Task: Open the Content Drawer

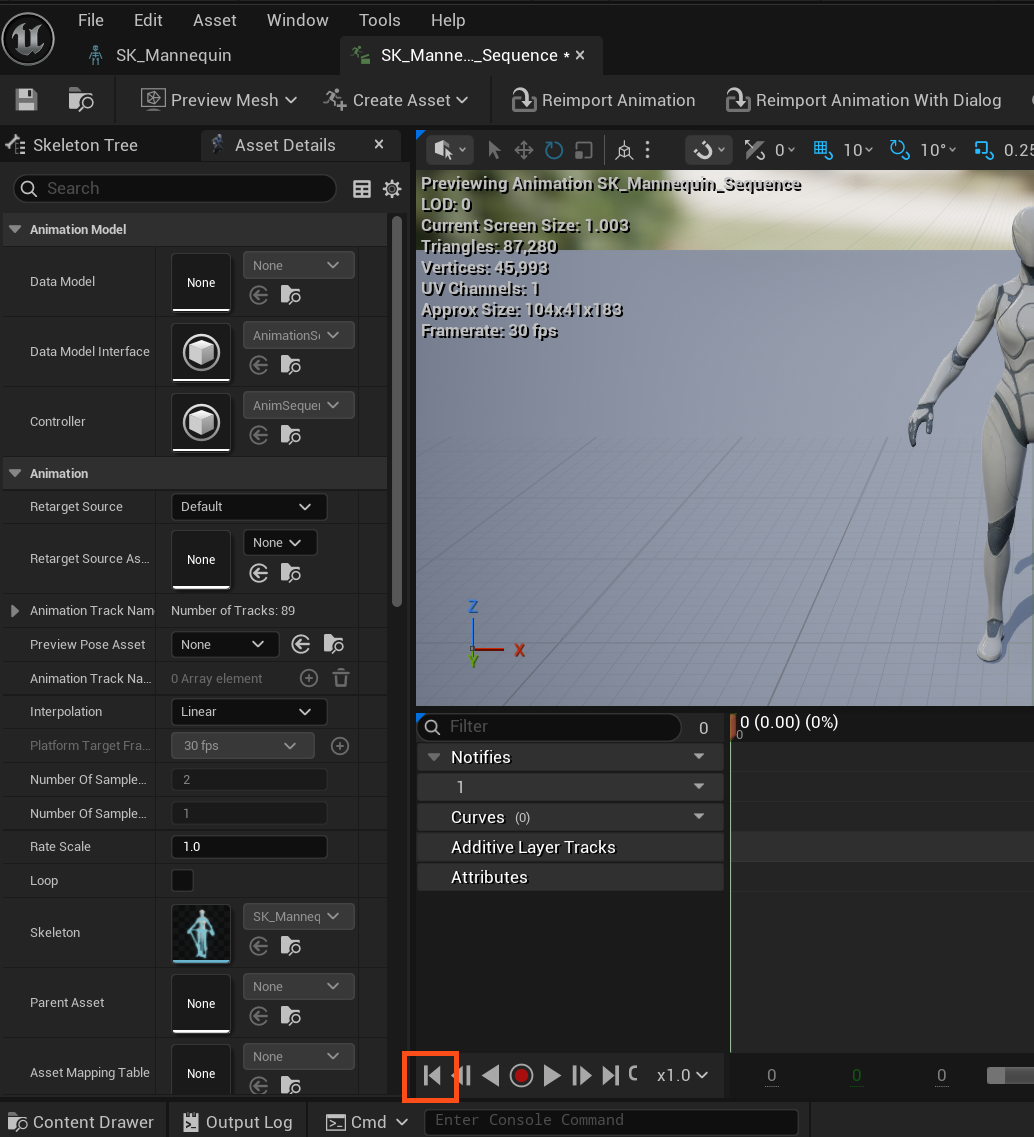Action: [x=81, y=1122]
